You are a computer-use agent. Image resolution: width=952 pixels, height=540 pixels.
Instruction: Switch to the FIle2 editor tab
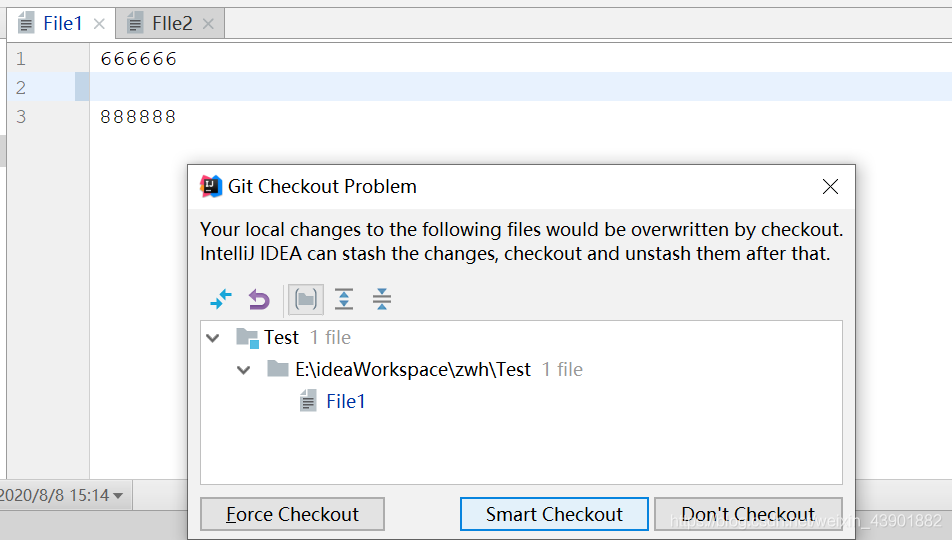pyautogui.click(x=172, y=24)
